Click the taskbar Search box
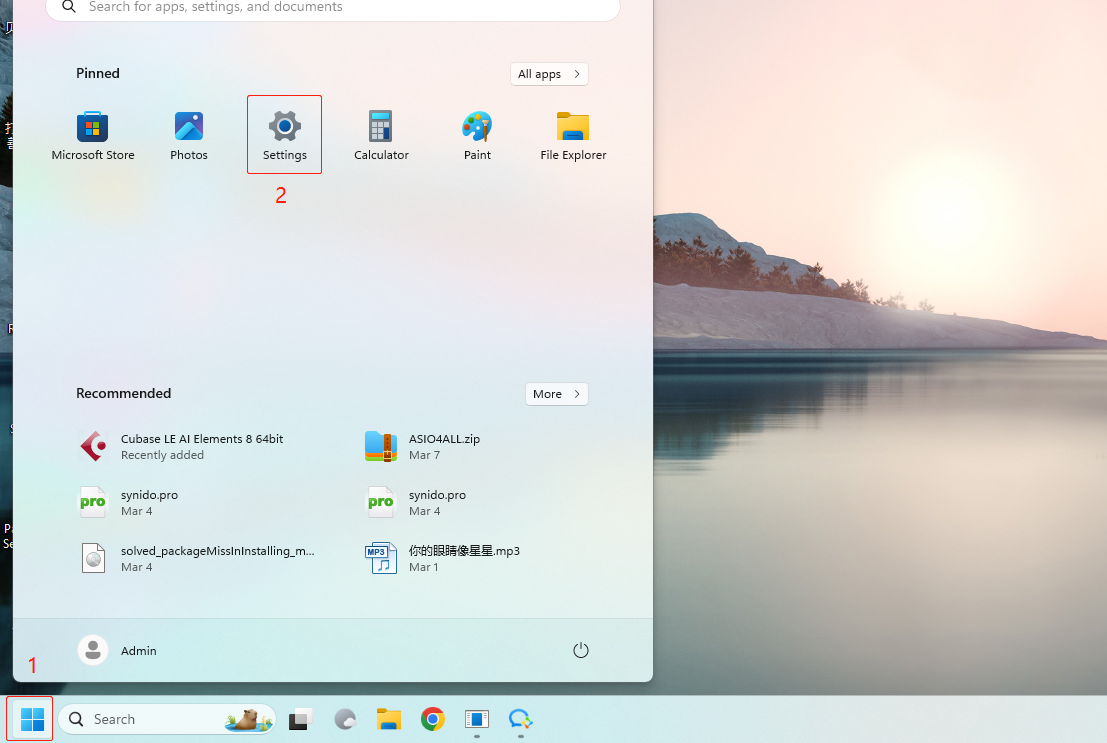This screenshot has height=743, width=1107. point(167,719)
